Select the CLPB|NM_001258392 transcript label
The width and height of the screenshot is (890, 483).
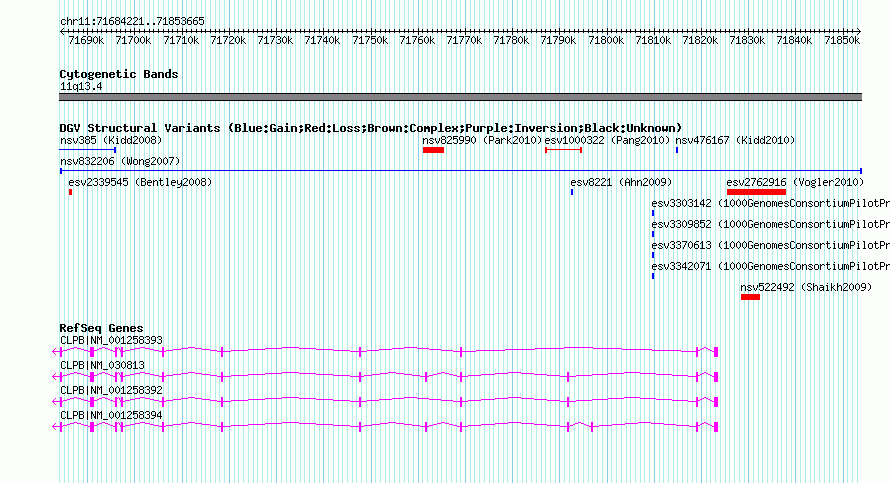(111, 390)
